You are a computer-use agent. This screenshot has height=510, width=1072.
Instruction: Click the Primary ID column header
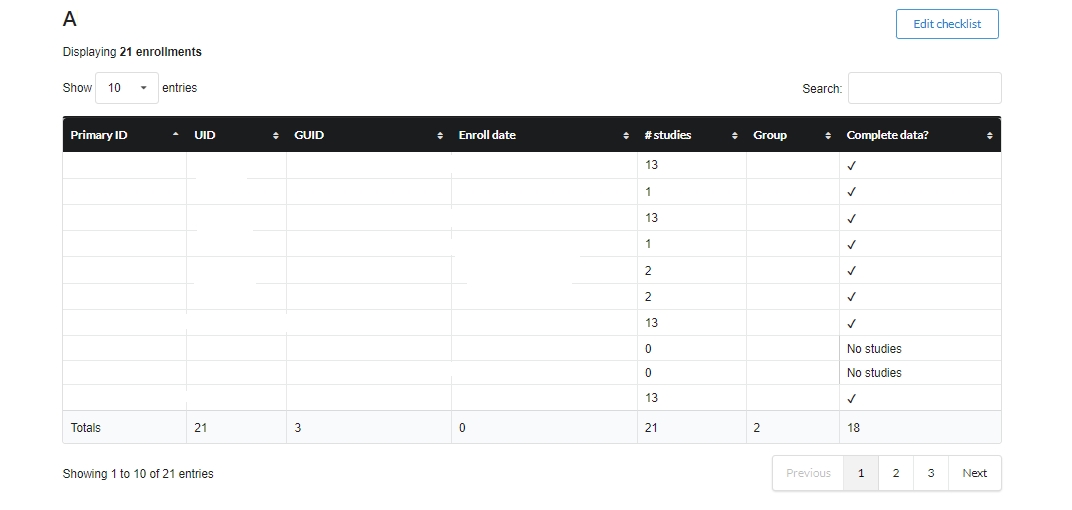[x=99, y=135]
